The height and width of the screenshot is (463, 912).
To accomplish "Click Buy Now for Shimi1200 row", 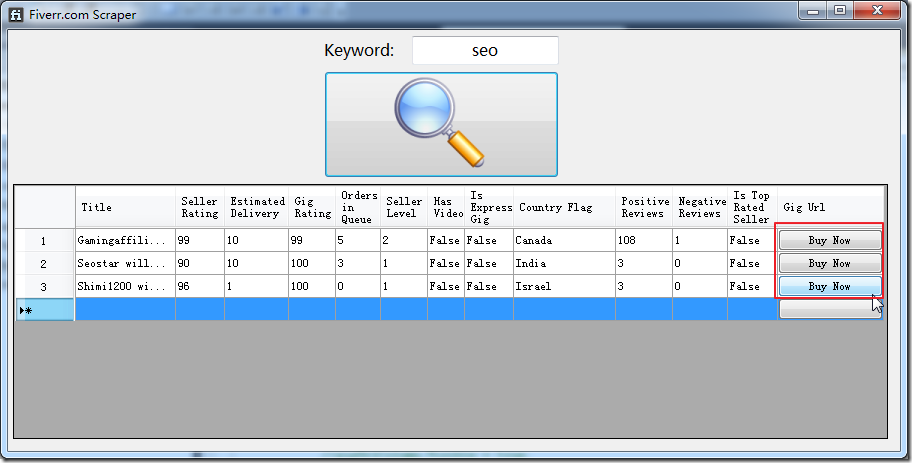I will (x=830, y=286).
